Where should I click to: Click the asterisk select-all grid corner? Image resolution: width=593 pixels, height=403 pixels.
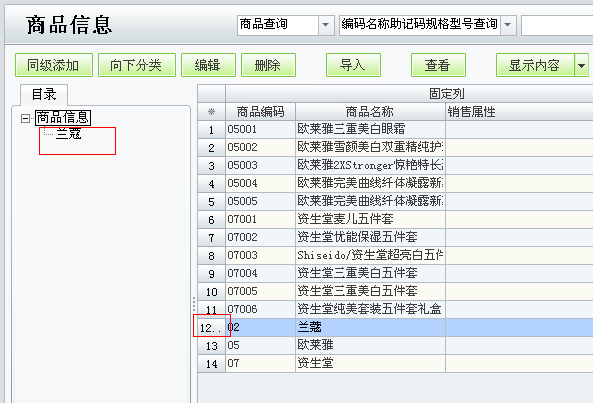[x=211, y=112]
